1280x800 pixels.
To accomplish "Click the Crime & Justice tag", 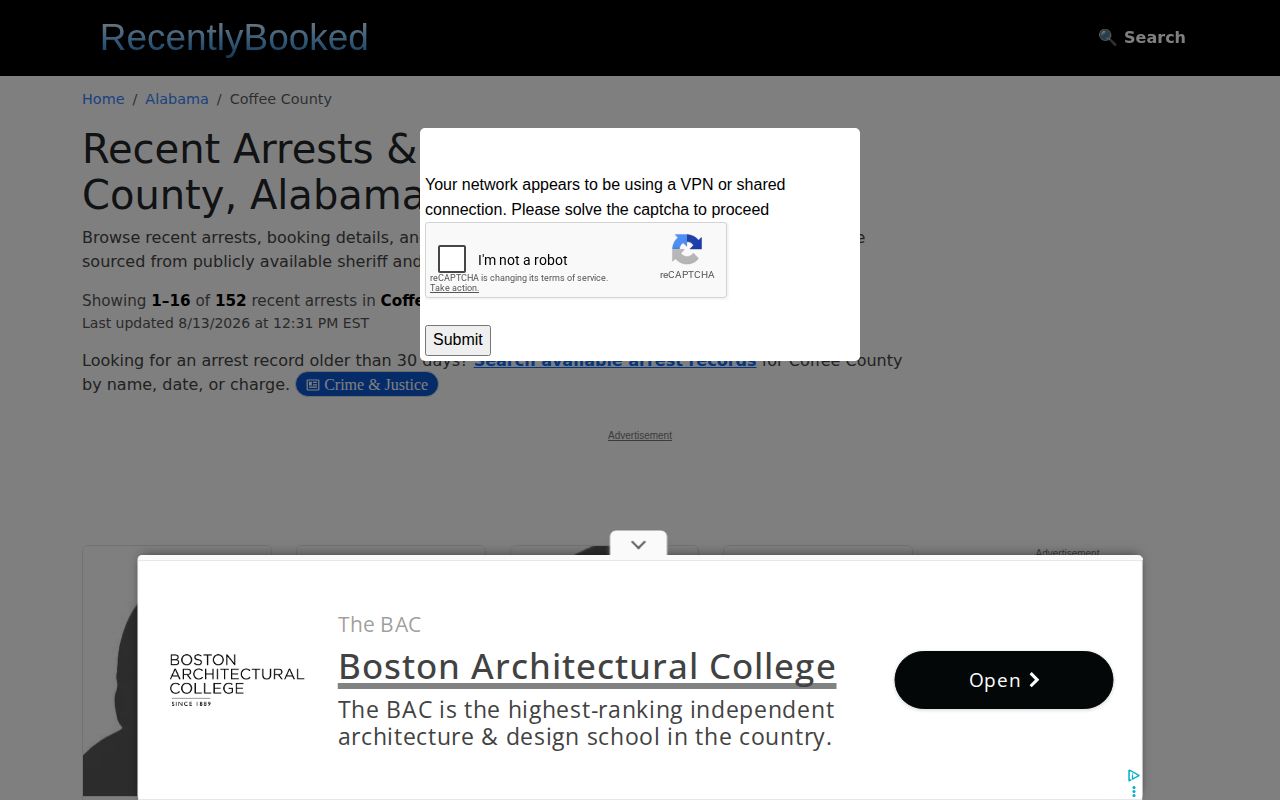I will tap(367, 385).
